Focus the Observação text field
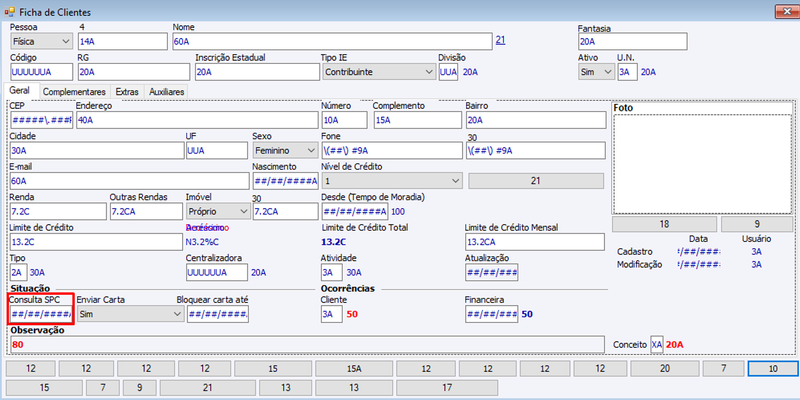 click(307, 344)
